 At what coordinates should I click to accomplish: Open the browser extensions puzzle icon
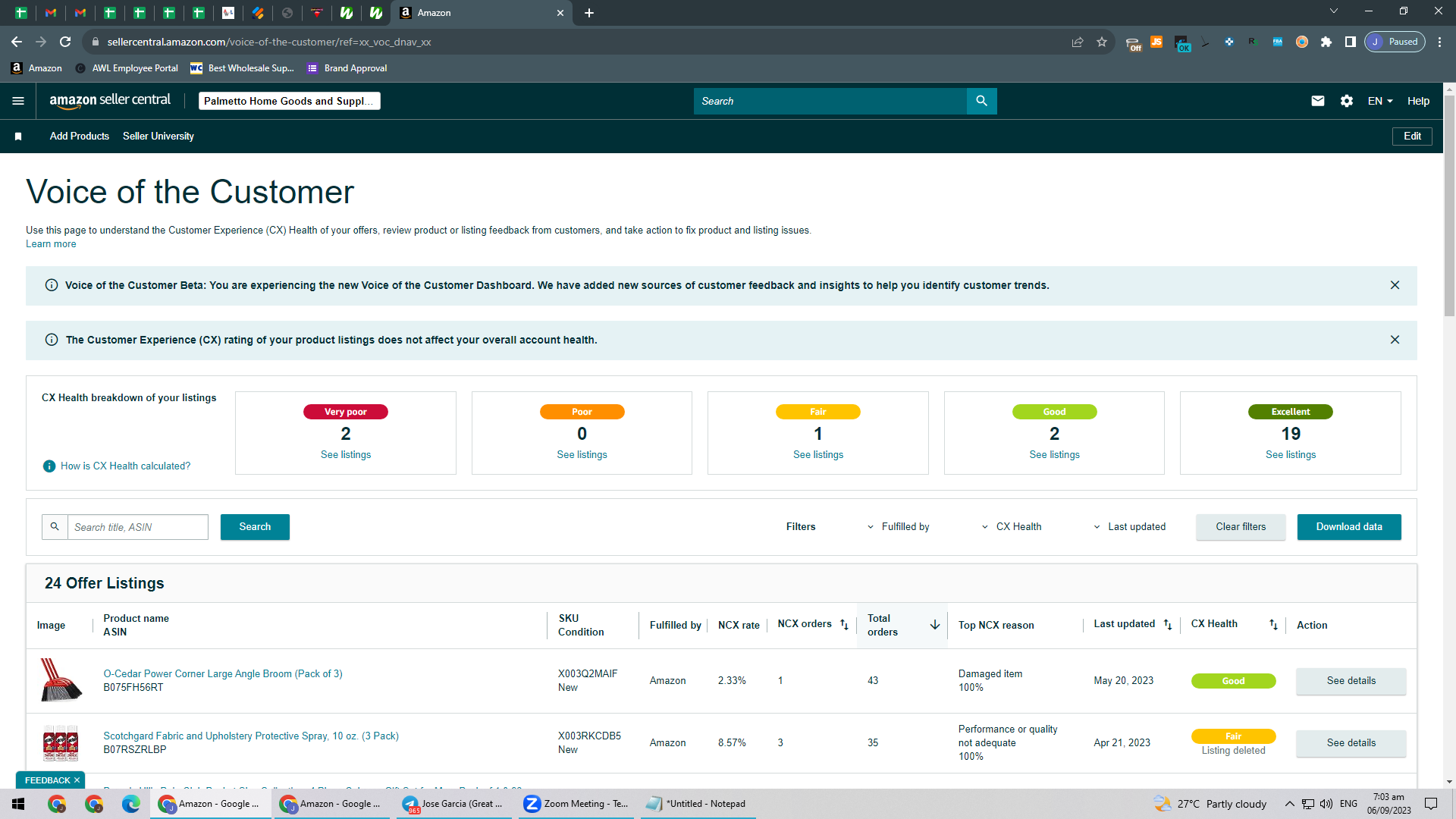[1326, 42]
